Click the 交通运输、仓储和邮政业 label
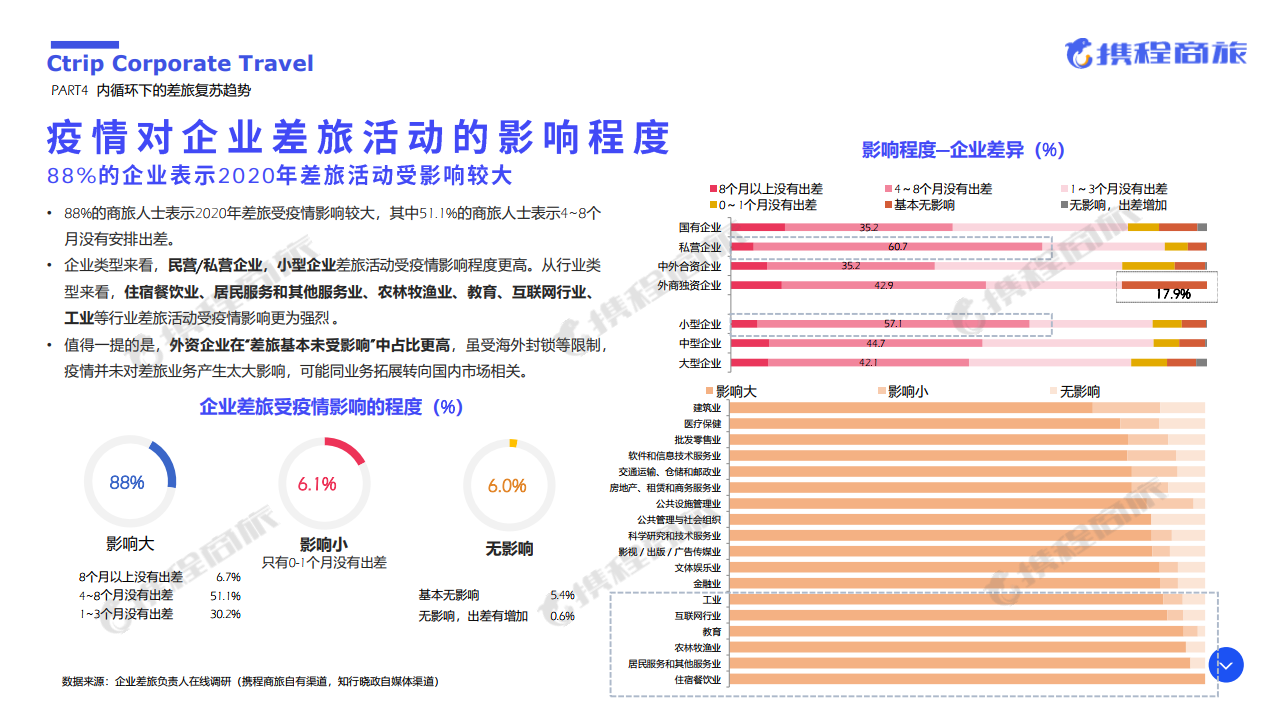 point(669,472)
